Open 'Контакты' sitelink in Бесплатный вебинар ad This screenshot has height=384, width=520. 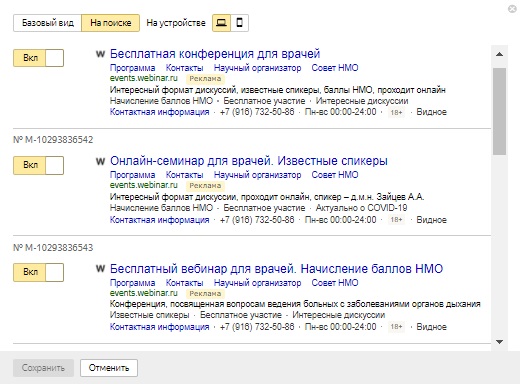[x=185, y=283]
